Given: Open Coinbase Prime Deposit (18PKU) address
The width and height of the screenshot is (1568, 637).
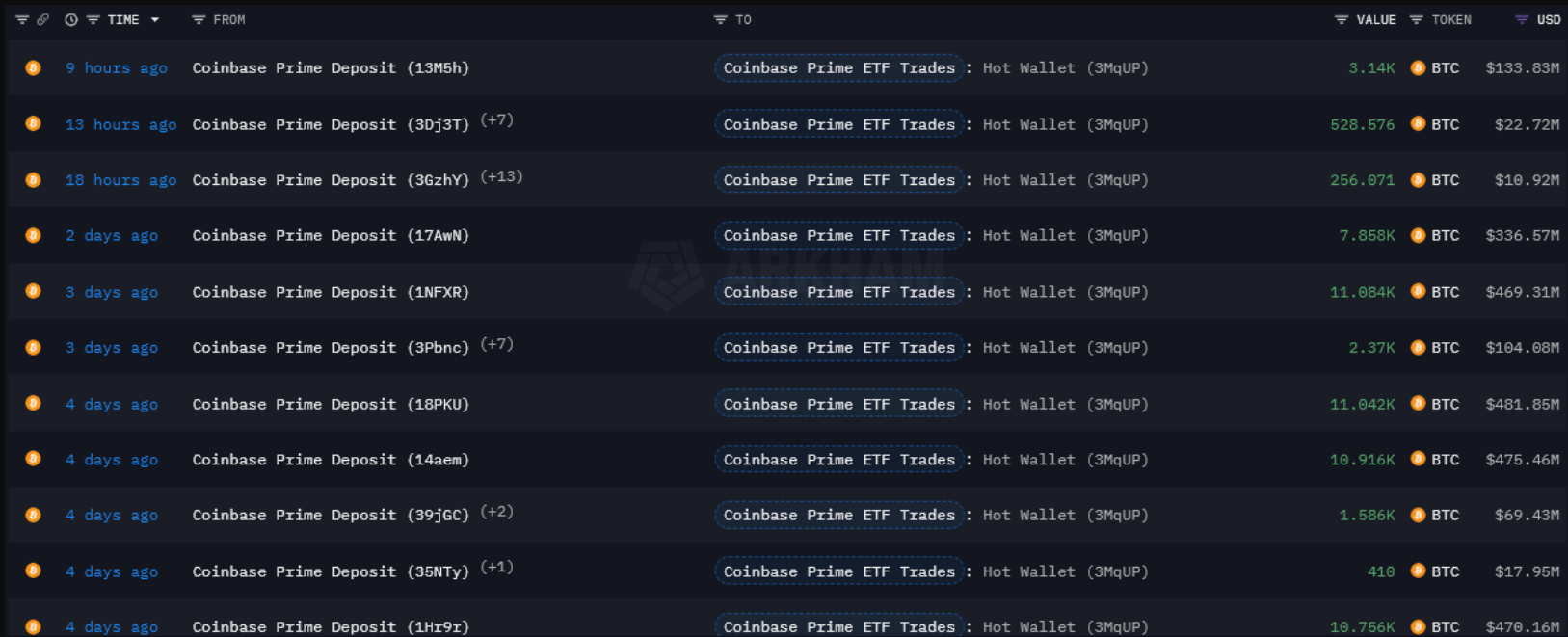Looking at the screenshot, I should (x=331, y=404).
